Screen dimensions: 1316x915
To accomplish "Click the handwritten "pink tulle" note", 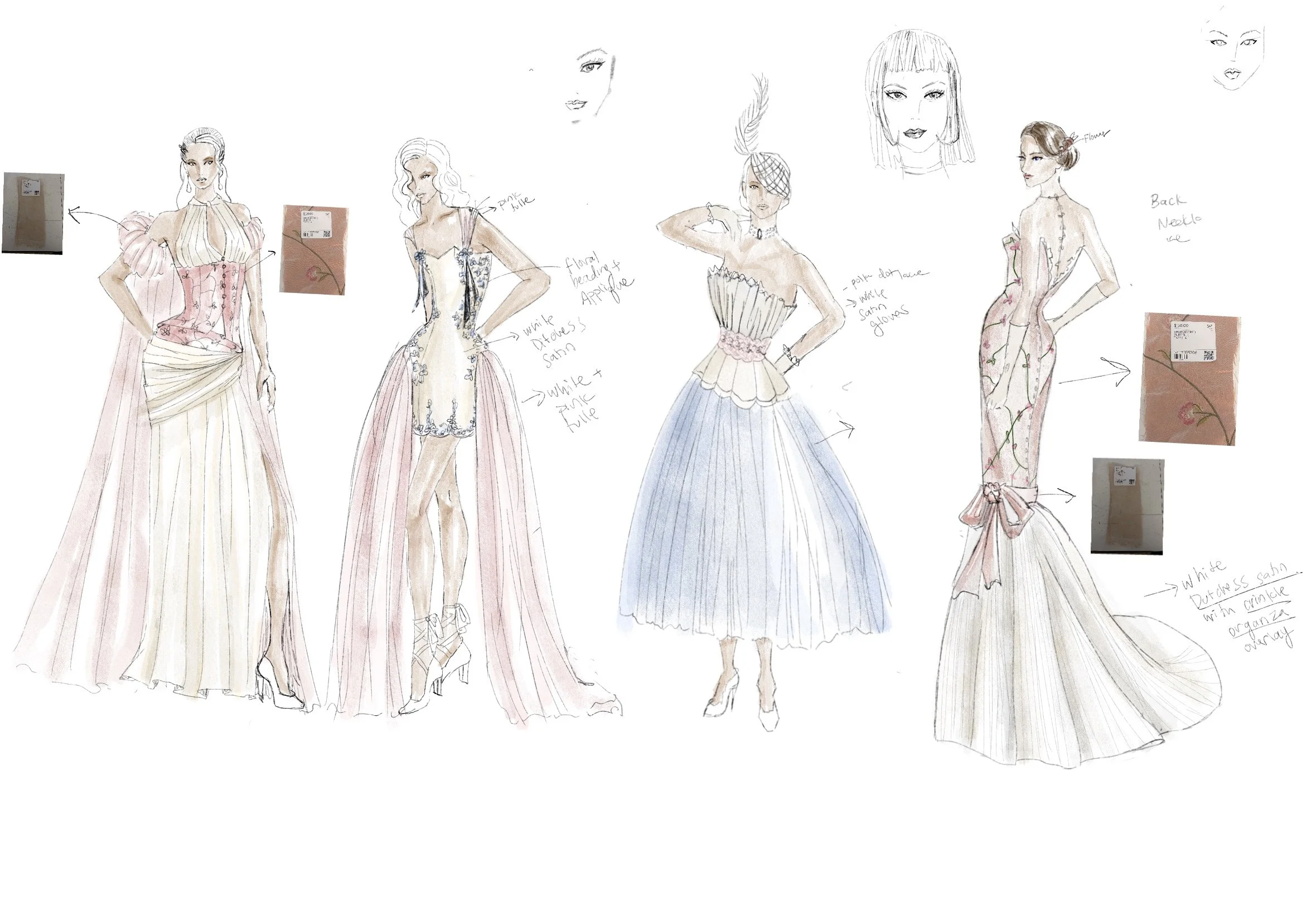I will coord(515,204).
